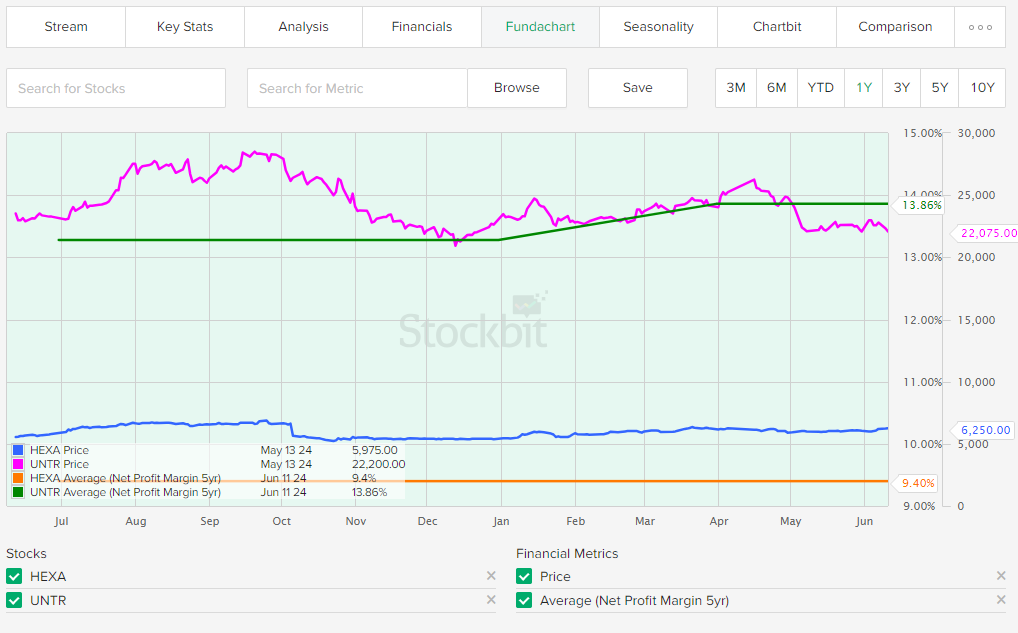Open the three-dots more tabs menu
The width and height of the screenshot is (1018, 633).
click(x=980, y=27)
